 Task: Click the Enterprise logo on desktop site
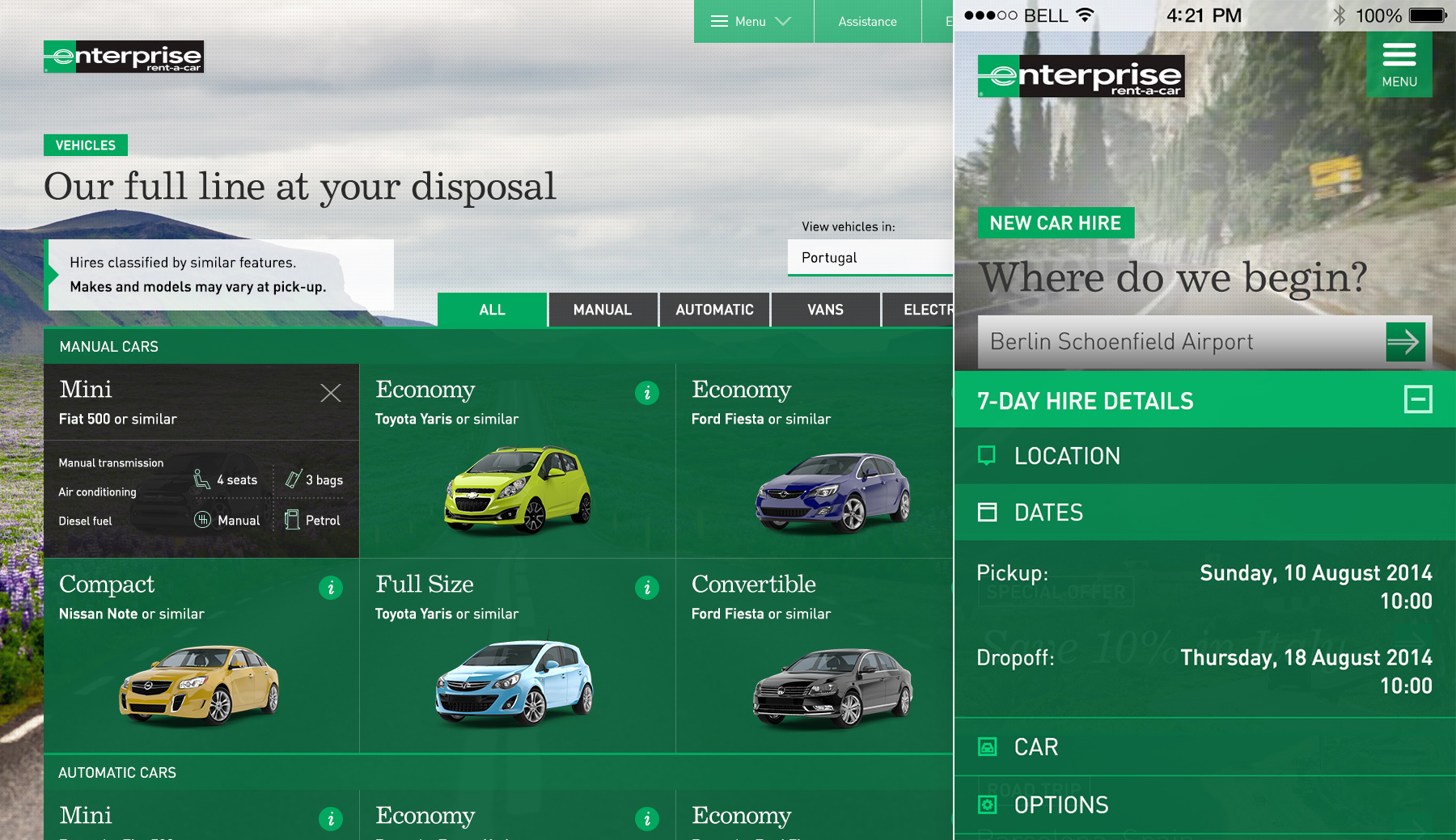tap(124, 57)
